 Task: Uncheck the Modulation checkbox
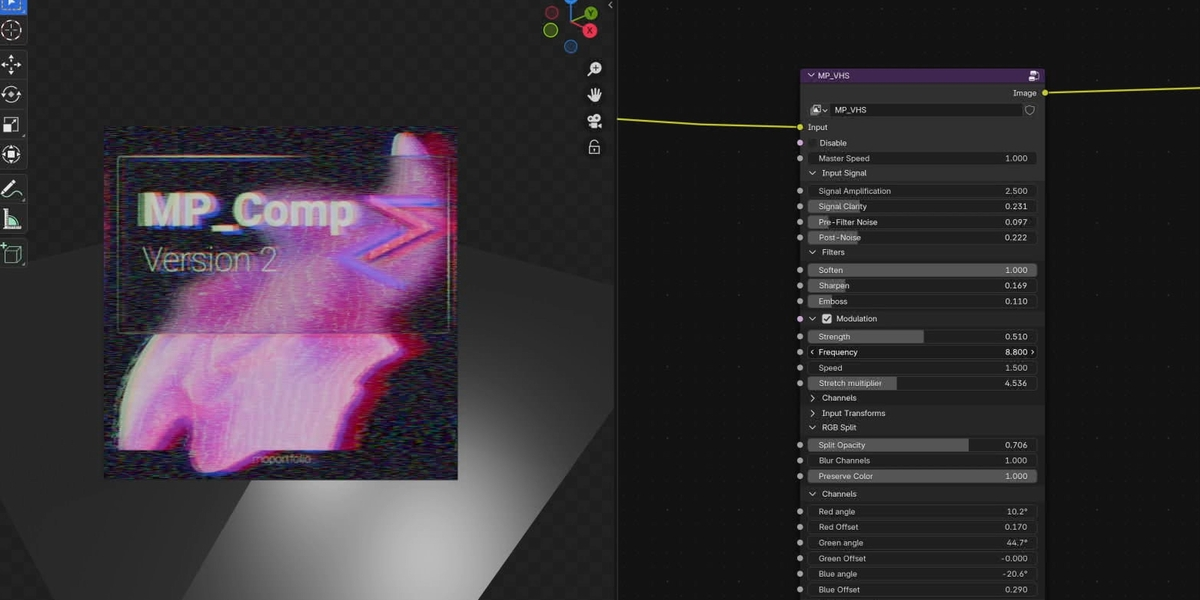coord(827,319)
